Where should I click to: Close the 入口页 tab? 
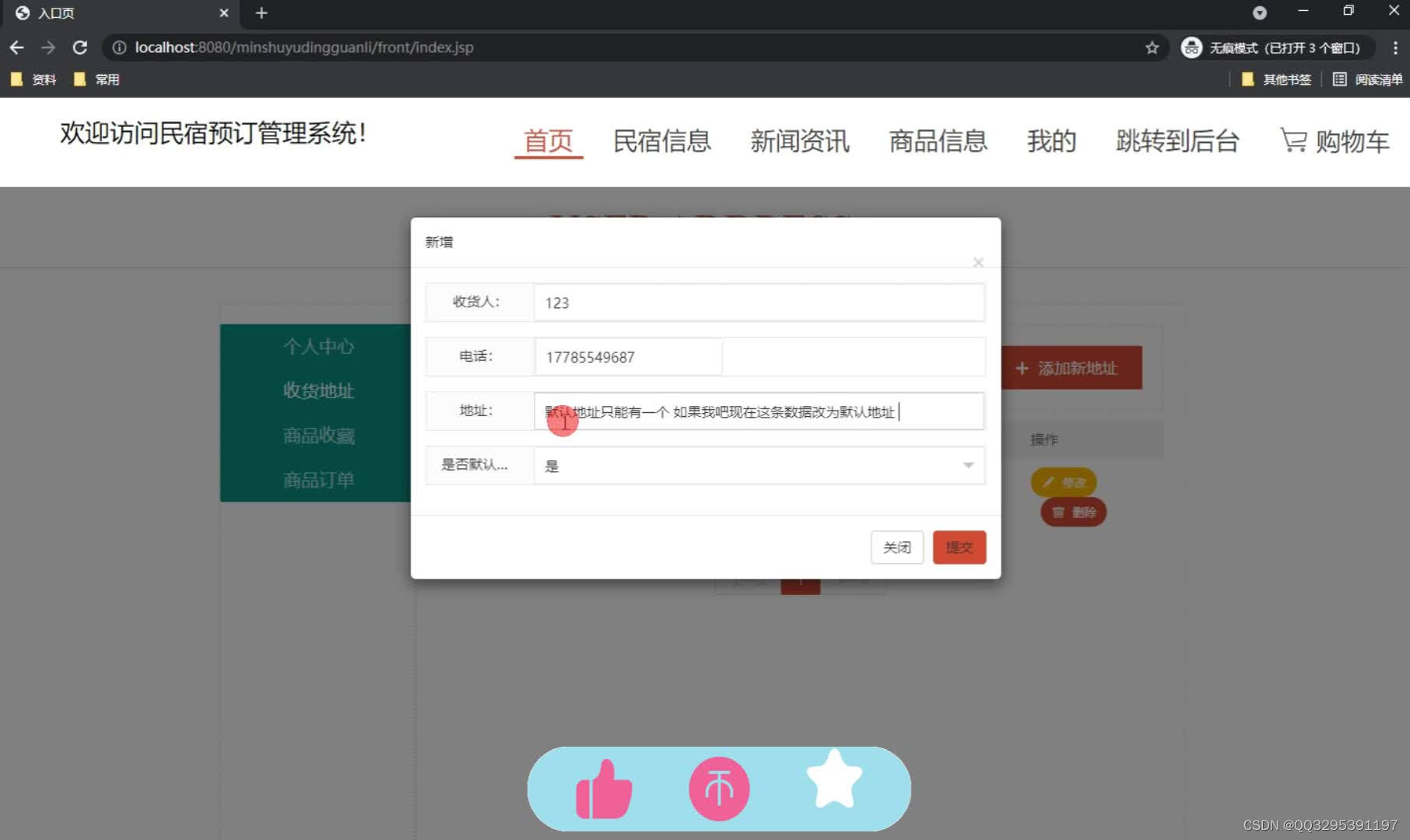[224, 13]
